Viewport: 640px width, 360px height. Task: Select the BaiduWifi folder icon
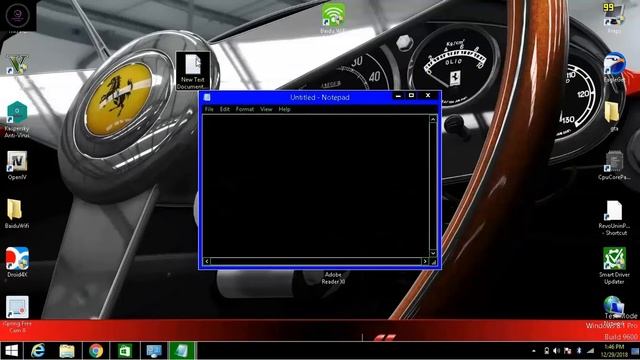[16, 213]
